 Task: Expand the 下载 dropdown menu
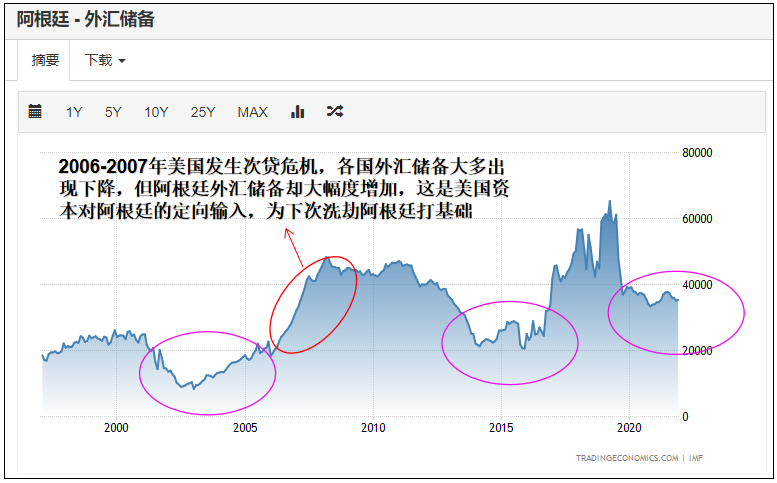pos(105,60)
